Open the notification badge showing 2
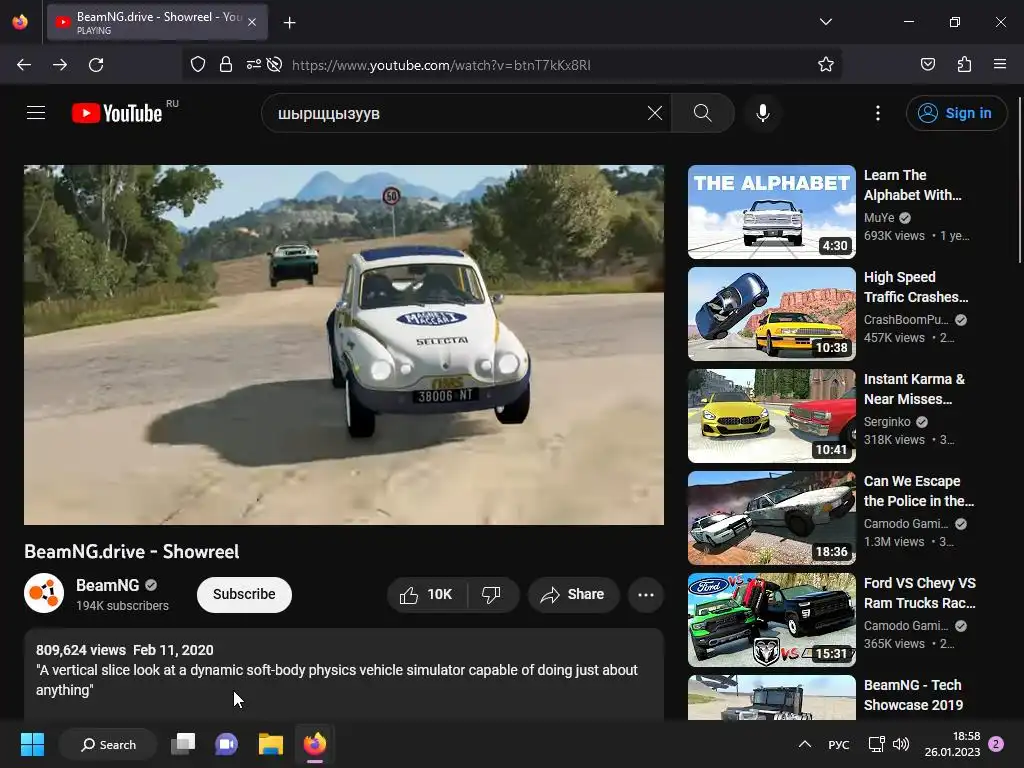 pos(996,744)
